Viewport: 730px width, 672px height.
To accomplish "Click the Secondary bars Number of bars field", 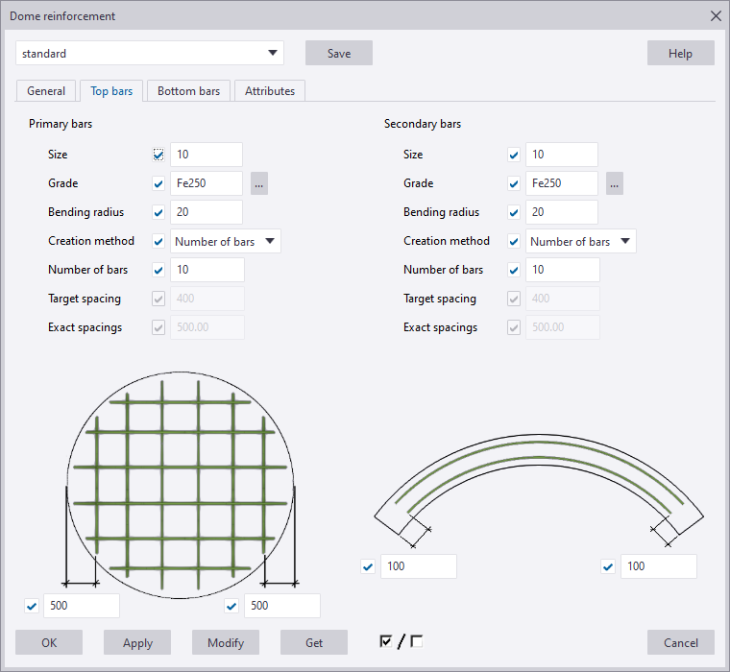I will [x=563, y=270].
